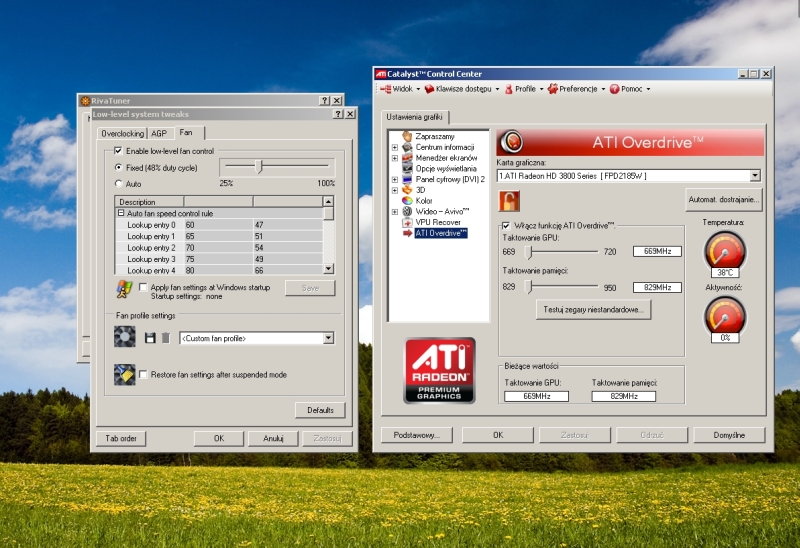Image resolution: width=800 pixels, height=548 pixels.
Task: Select ATI Overdrive in the settings tree
Action: (441, 233)
